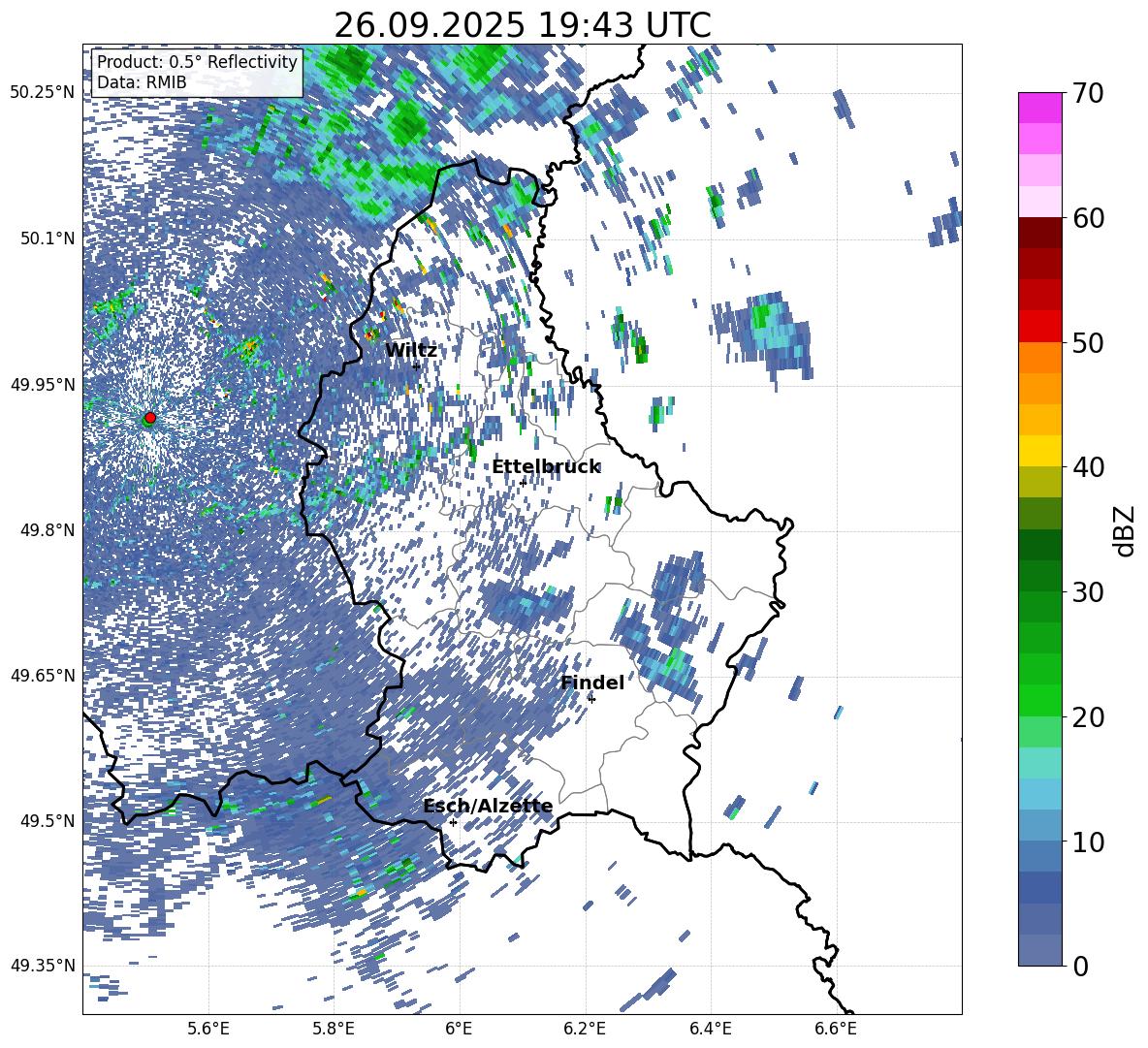
Task: Click the colorbar tick label 40
Action: (x=1089, y=467)
